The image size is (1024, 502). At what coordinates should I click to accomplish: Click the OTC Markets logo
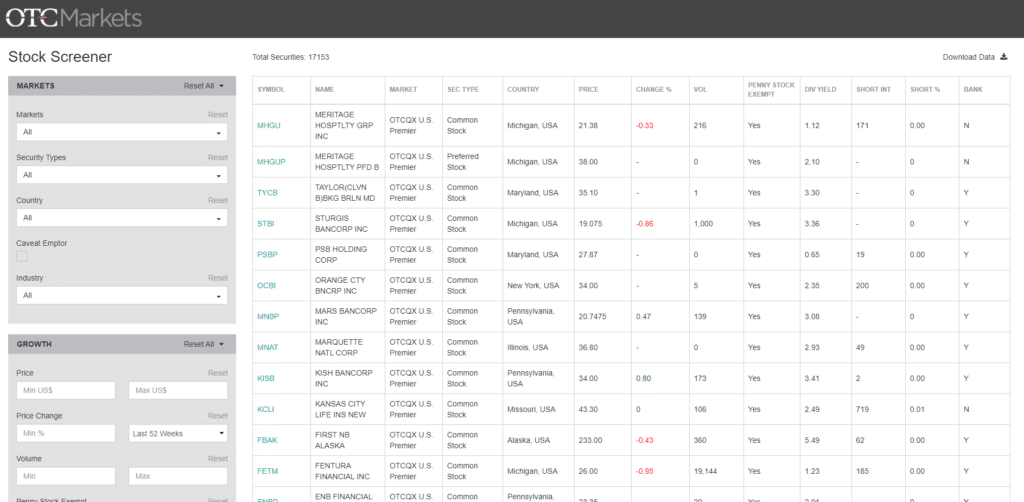[x=75, y=18]
